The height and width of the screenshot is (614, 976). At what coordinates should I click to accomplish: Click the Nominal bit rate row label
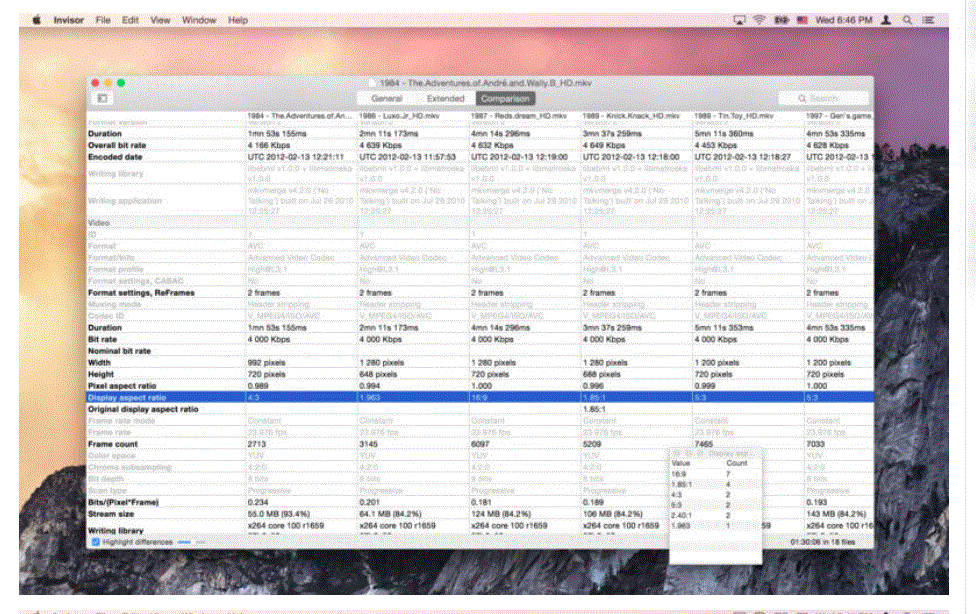point(120,351)
